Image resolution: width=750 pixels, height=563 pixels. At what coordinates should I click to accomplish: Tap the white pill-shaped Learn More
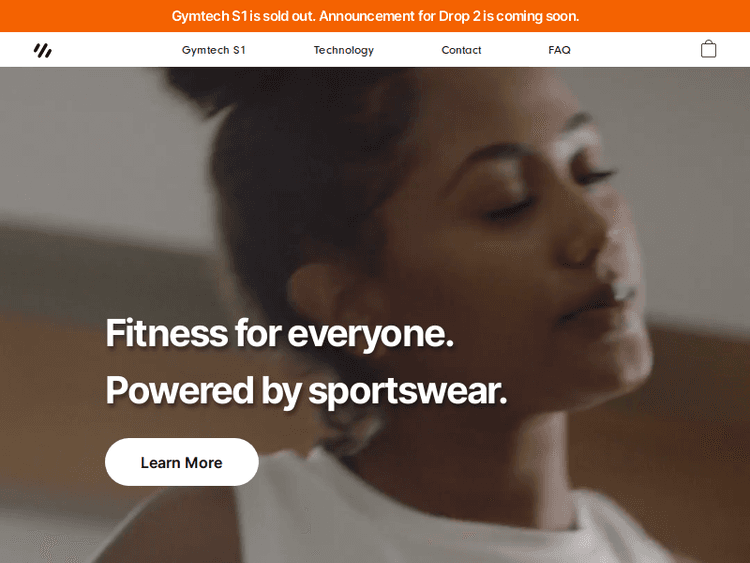click(x=182, y=462)
